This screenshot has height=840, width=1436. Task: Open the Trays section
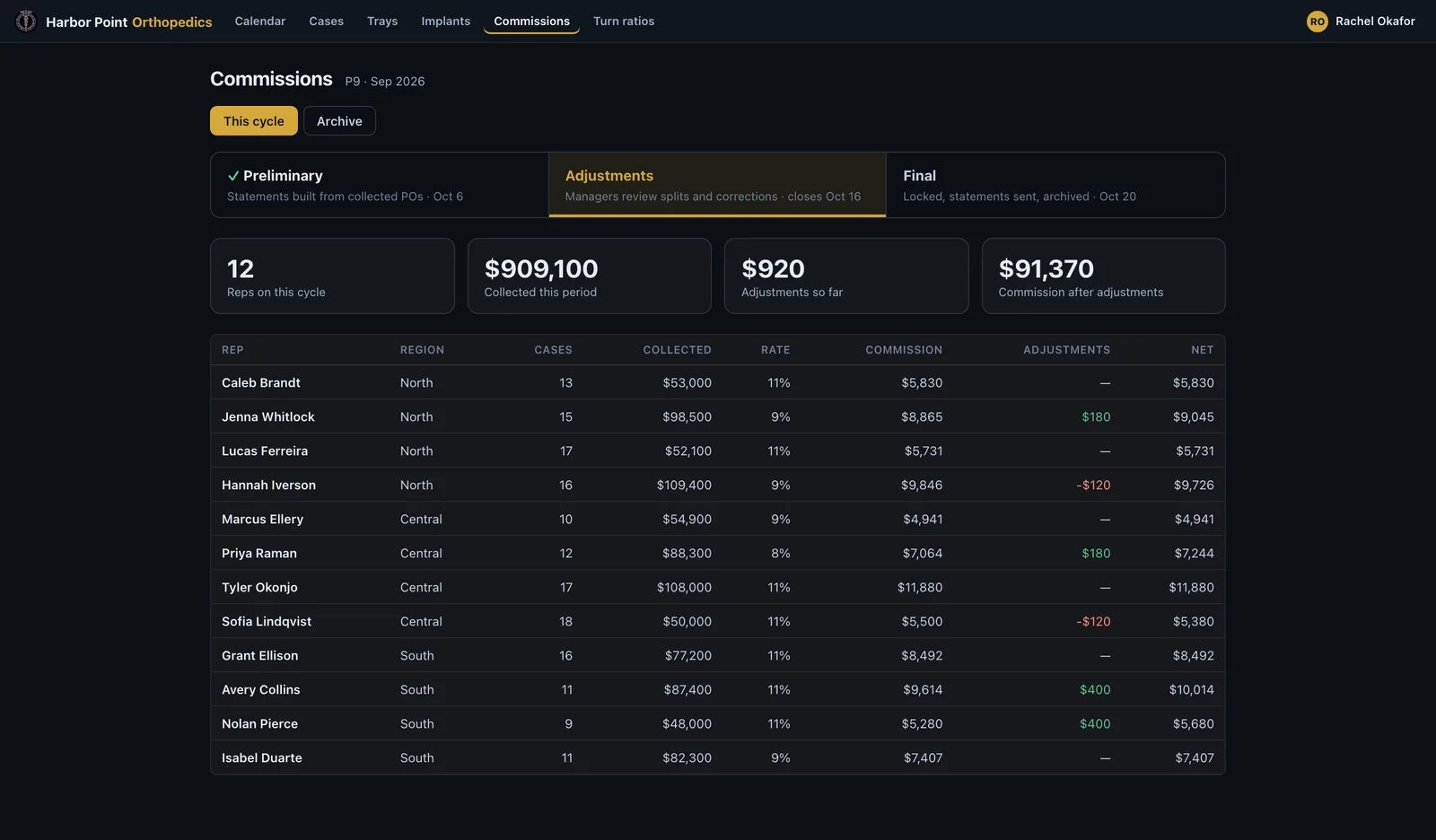coord(382,21)
